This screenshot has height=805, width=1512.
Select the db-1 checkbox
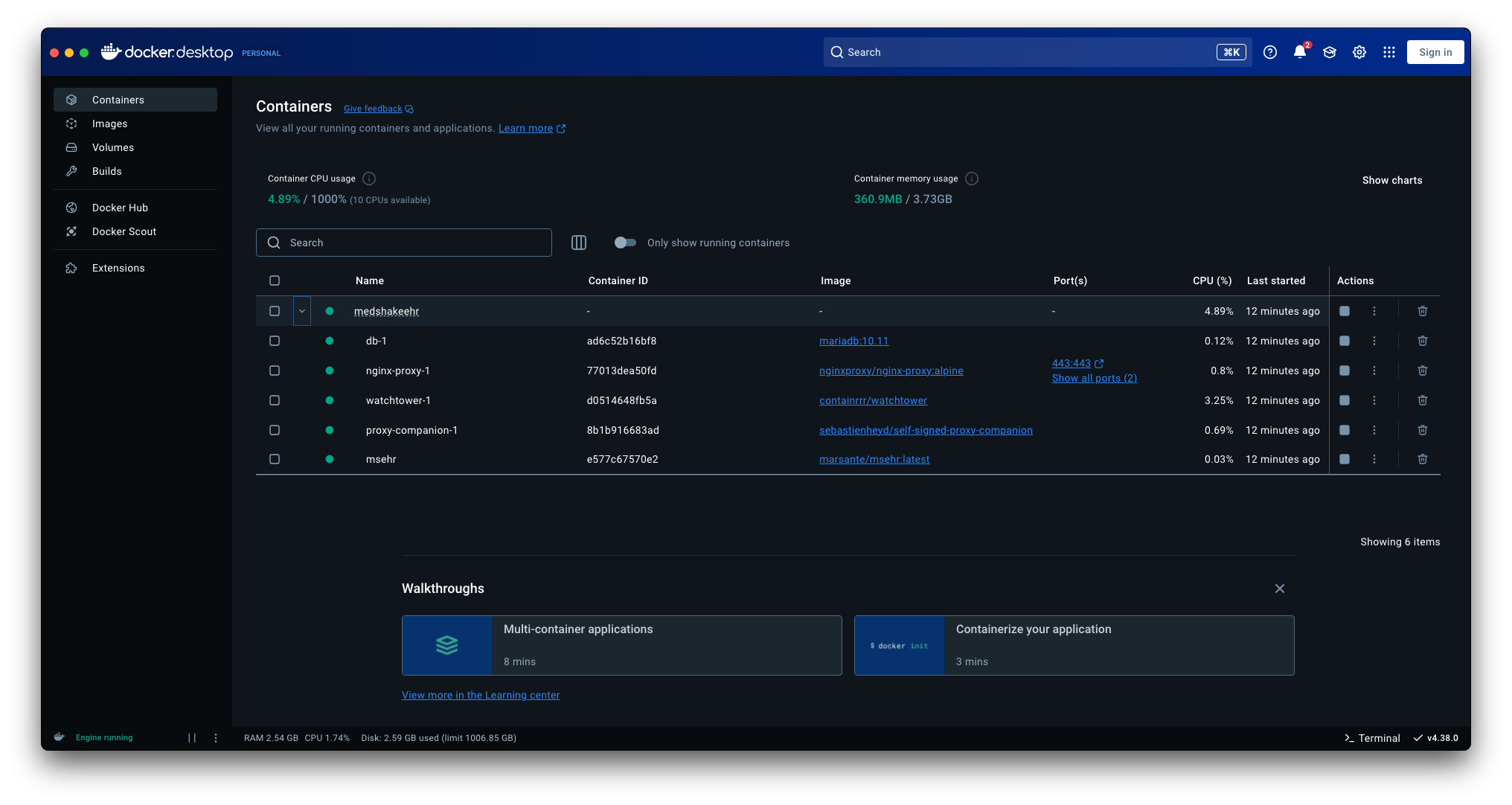pyautogui.click(x=275, y=341)
